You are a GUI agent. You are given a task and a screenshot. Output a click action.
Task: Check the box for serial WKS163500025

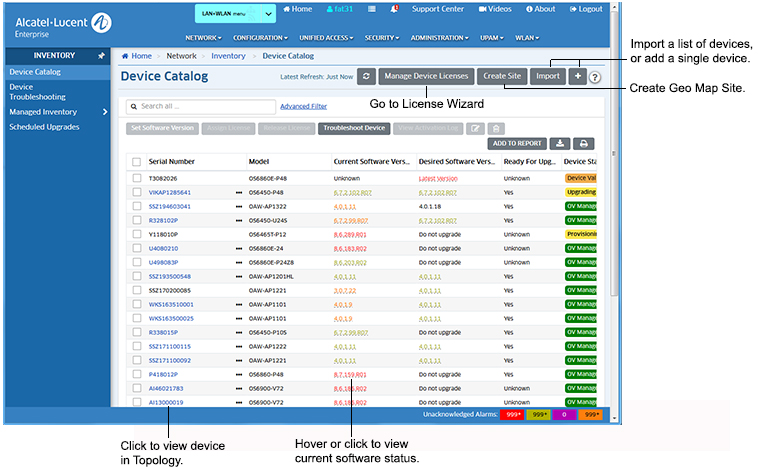tap(137, 319)
